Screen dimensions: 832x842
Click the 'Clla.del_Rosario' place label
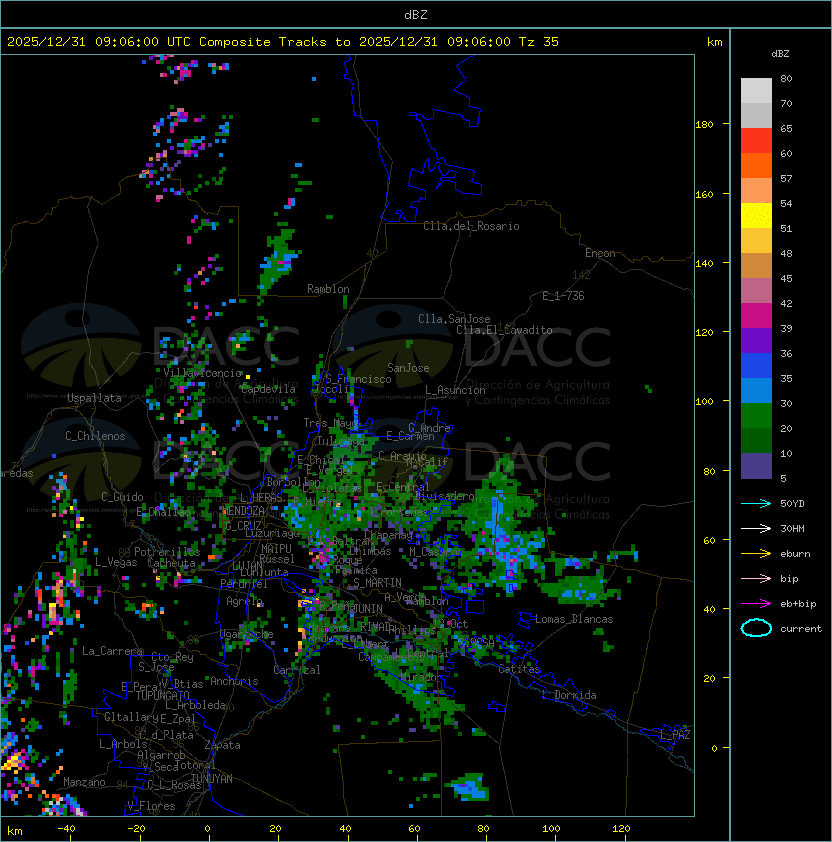coord(471,226)
